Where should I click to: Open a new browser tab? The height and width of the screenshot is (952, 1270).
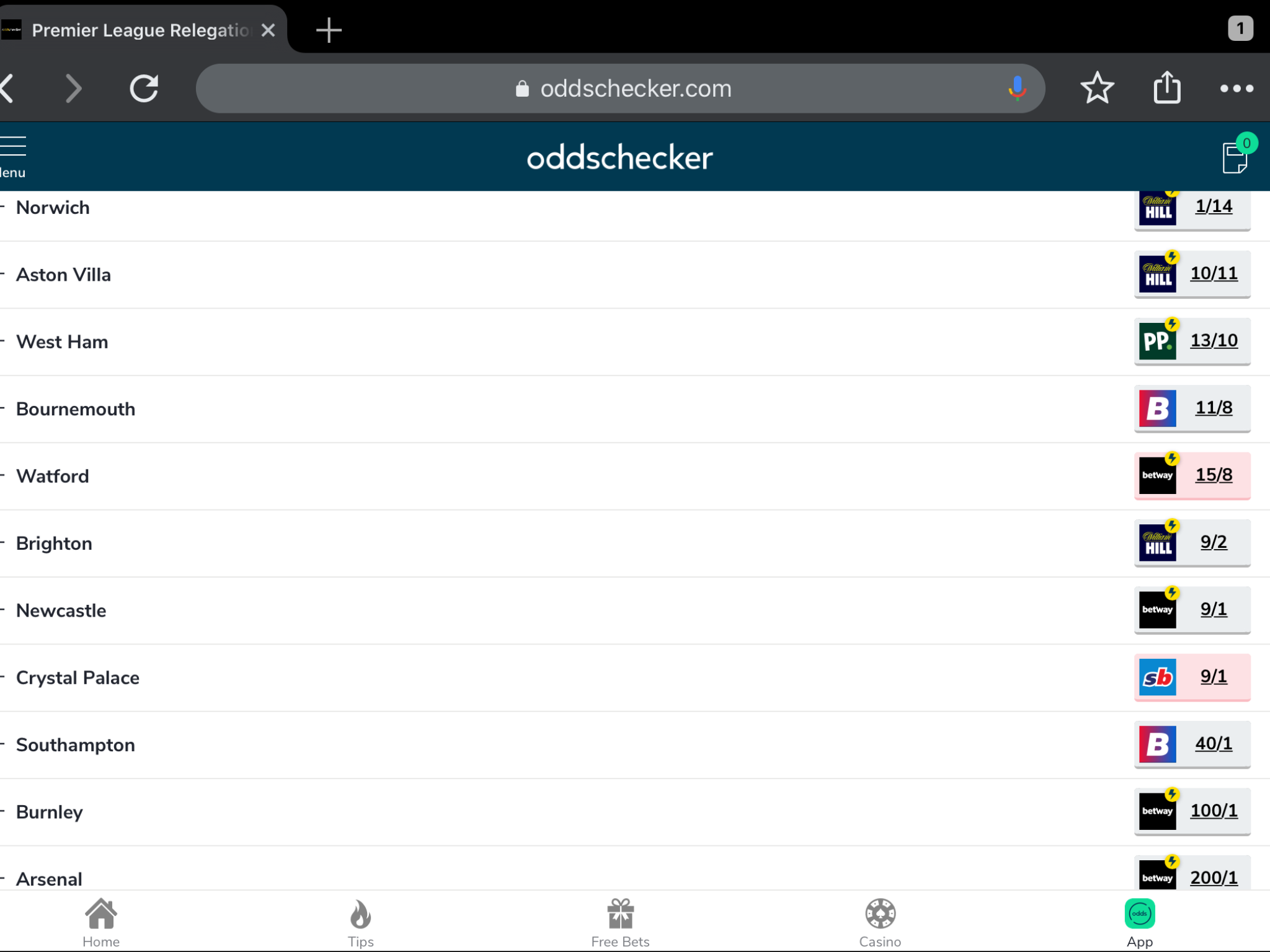(329, 30)
